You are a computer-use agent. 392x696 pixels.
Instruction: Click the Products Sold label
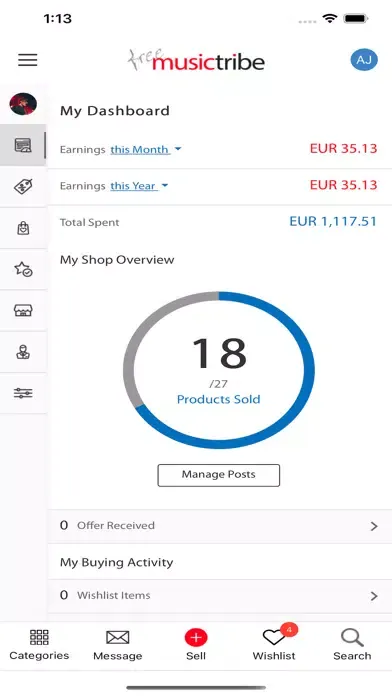(x=218, y=399)
